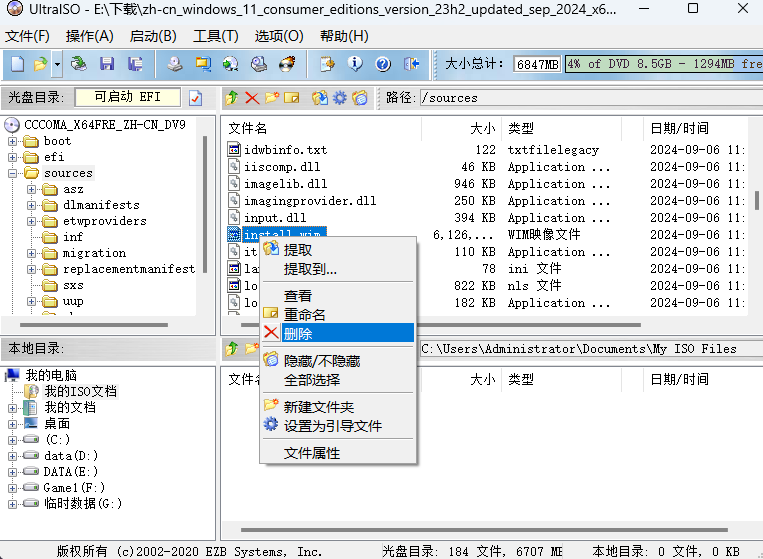This screenshot has height=559, width=763.
Task: Click the vertical scrollbar of disc file list
Action: (757, 200)
